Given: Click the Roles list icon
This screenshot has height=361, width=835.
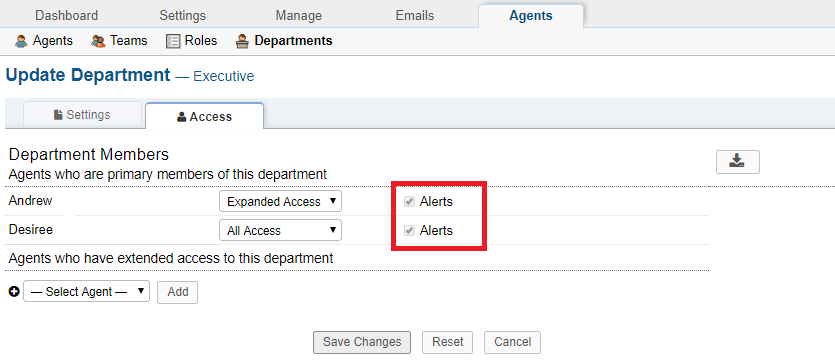Looking at the screenshot, I should (173, 41).
